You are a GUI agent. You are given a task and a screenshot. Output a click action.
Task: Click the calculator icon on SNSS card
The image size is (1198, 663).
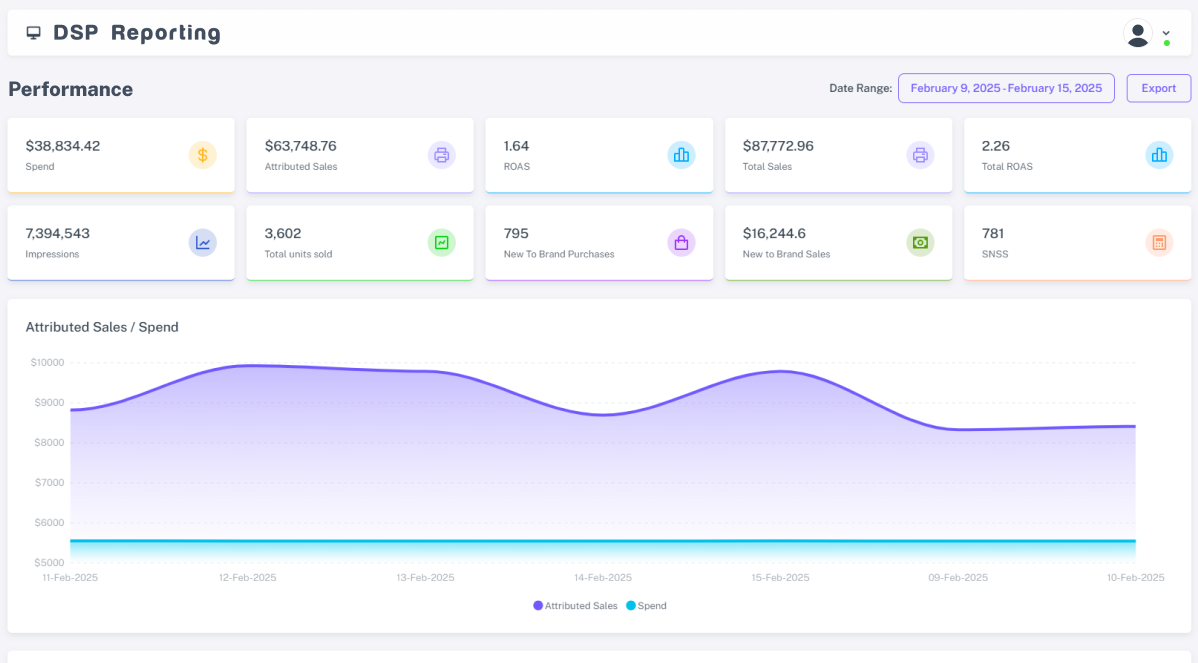(x=1159, y=243)
